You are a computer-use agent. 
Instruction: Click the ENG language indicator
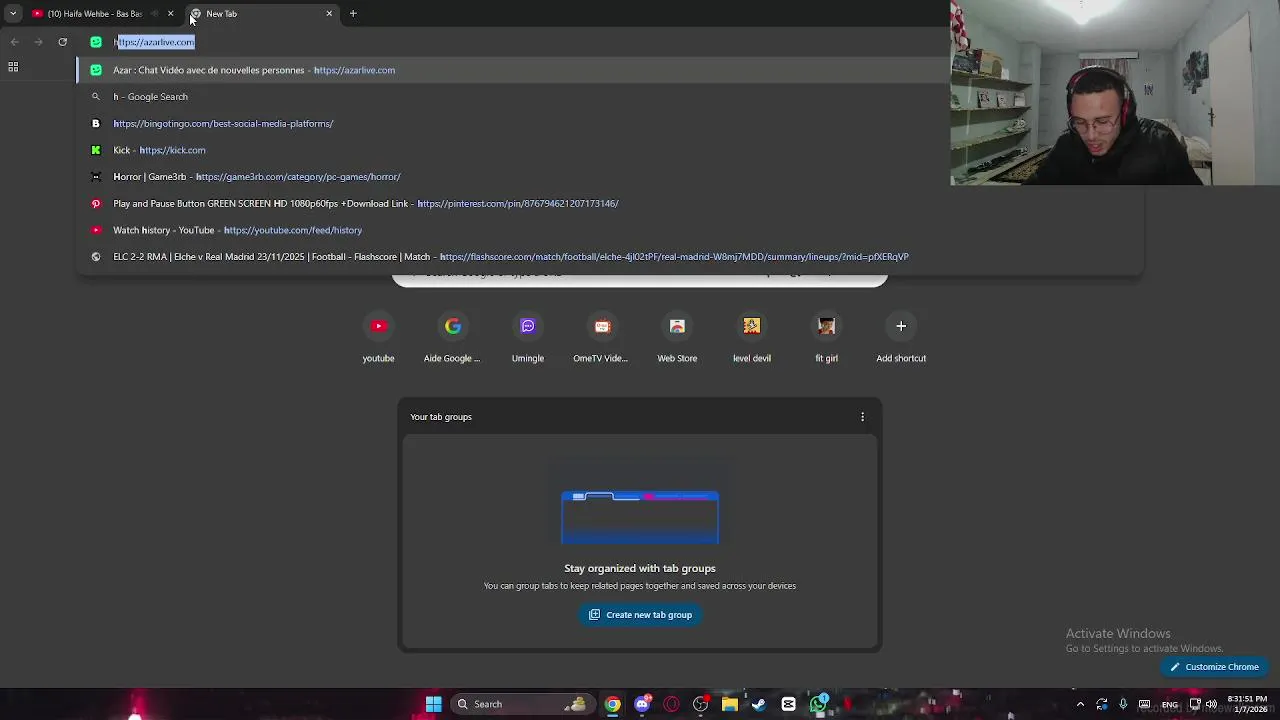pos(1169,704)
